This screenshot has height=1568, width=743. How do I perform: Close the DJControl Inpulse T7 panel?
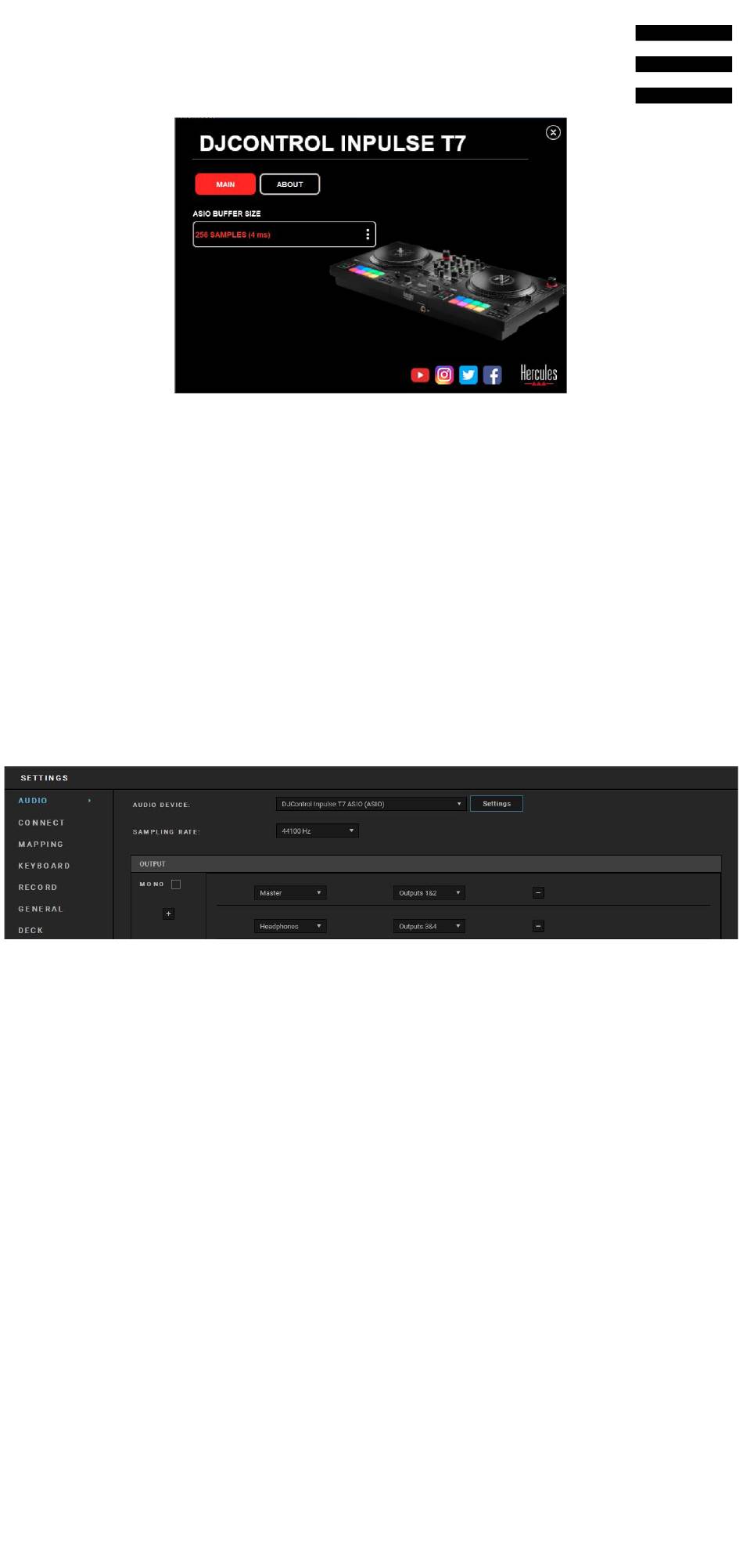point(553,133)
